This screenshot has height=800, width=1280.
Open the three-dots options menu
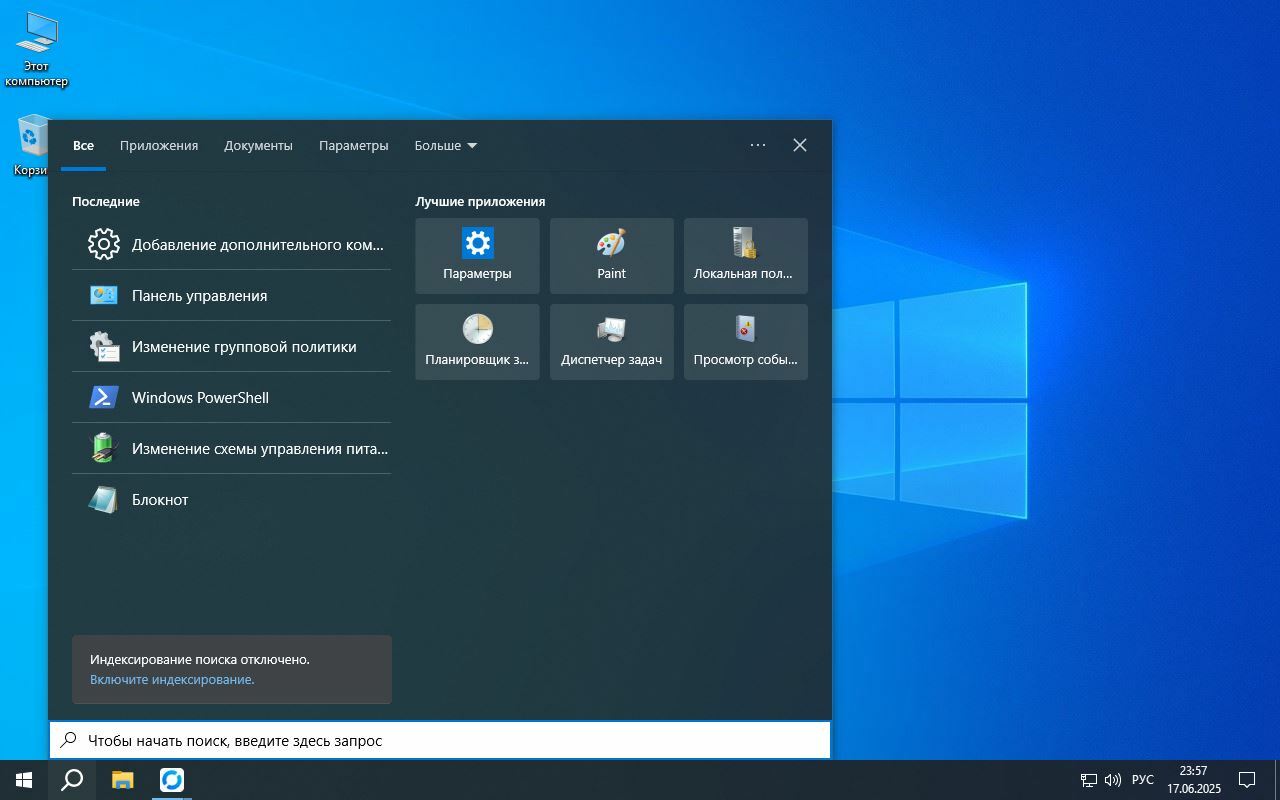click(758, 146)
